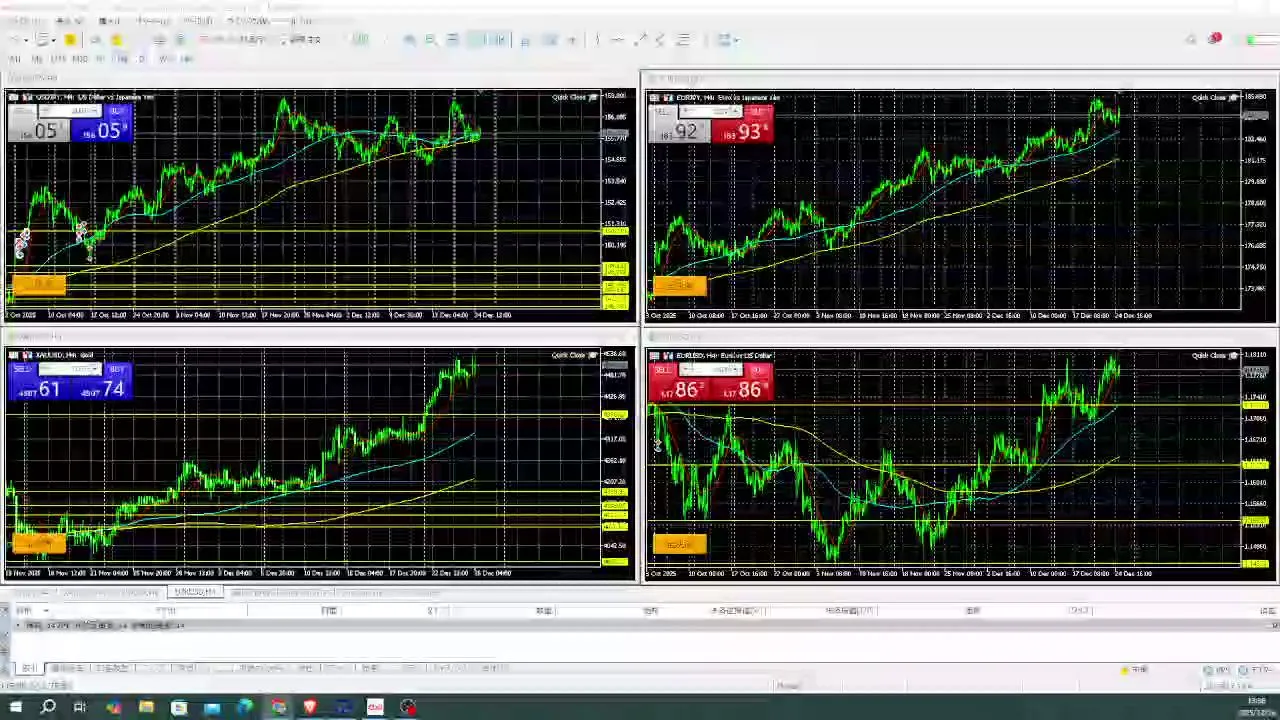Image resolution: width=1280 pixels, height=720 pixels.
Task: Open the Tools menu
Action: 200,20
